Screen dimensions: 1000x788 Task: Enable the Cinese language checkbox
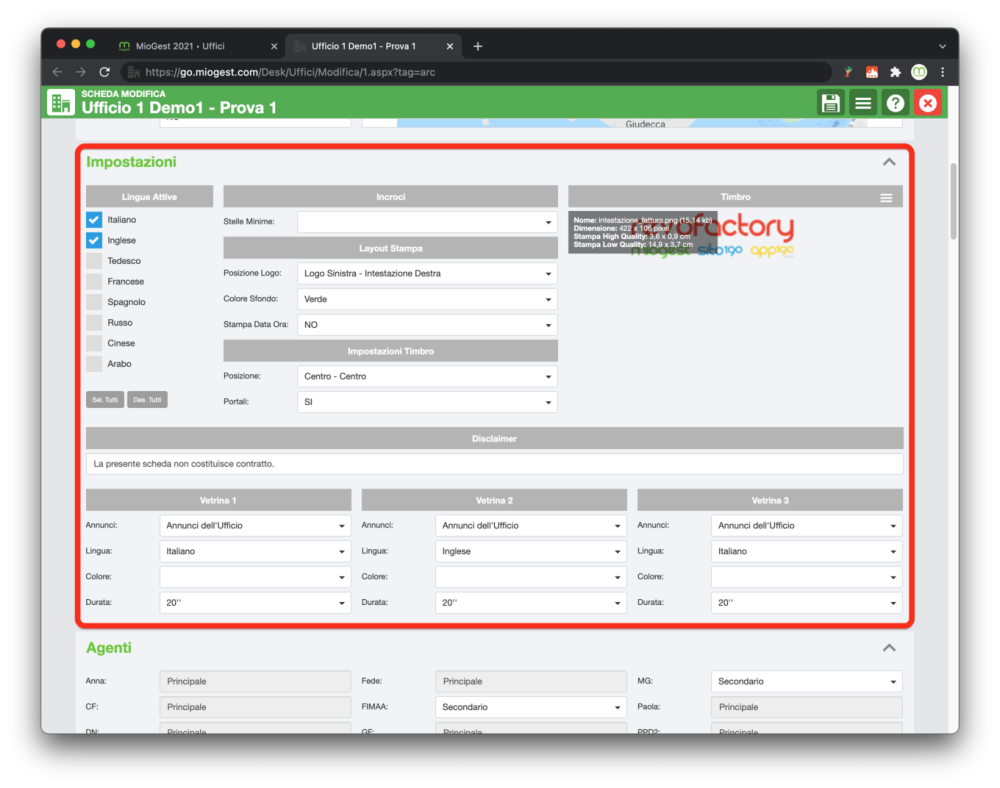click(x=94, y=343)
